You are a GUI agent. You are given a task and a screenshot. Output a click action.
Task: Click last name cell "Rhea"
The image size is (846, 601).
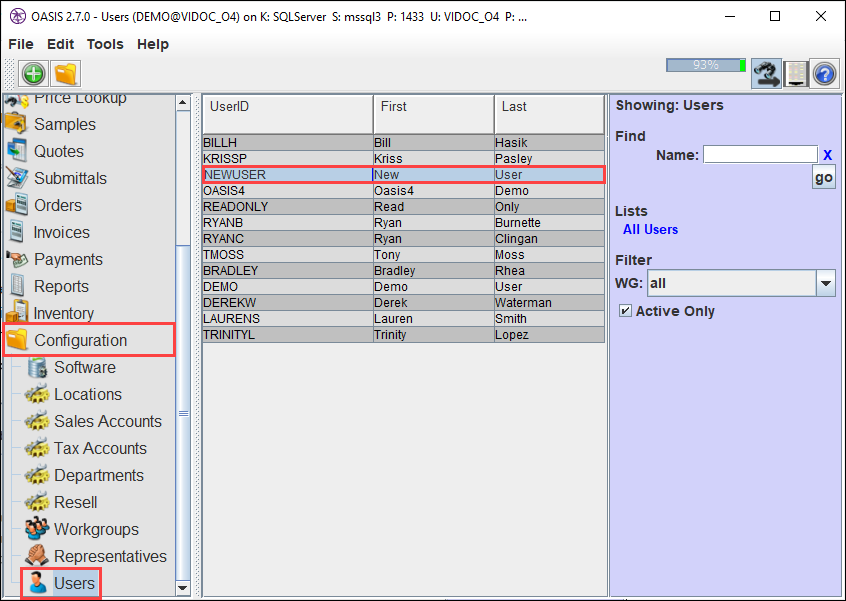549,270
